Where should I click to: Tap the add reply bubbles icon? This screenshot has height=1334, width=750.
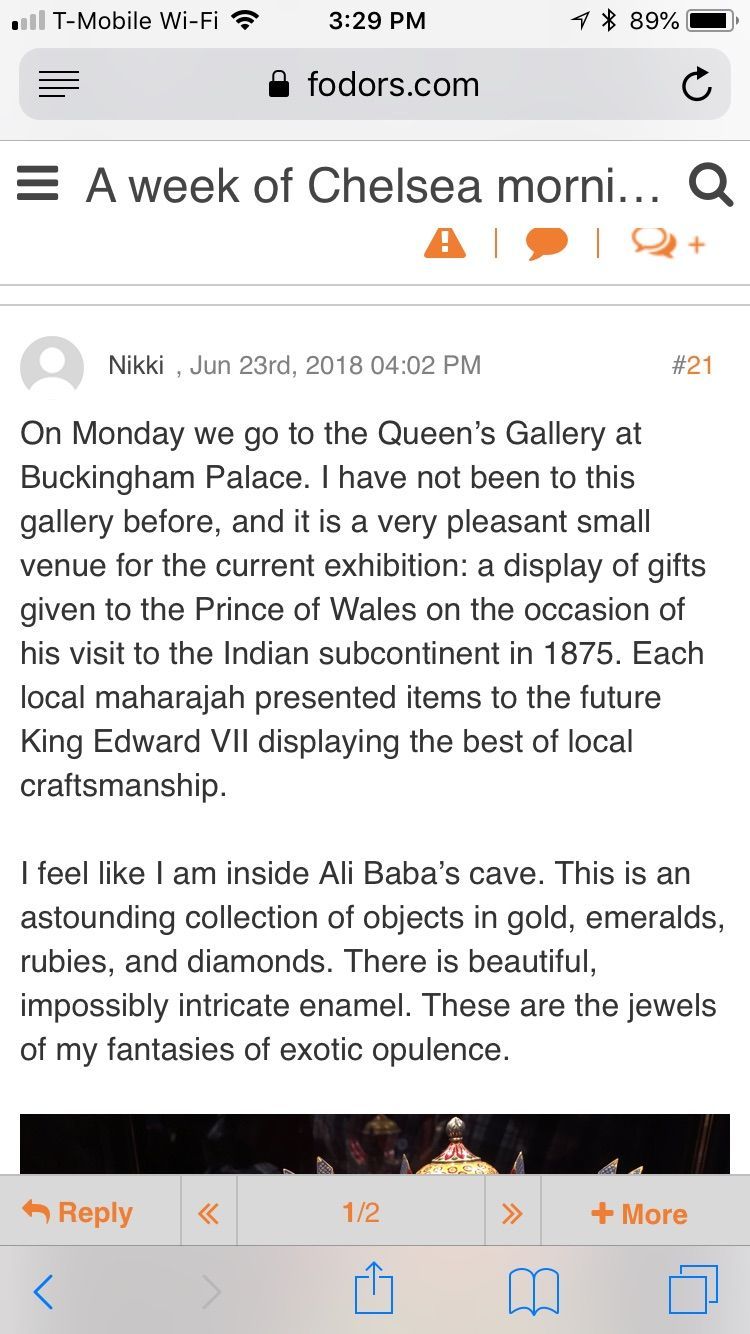pyautogui.click(x=668, y=243)
